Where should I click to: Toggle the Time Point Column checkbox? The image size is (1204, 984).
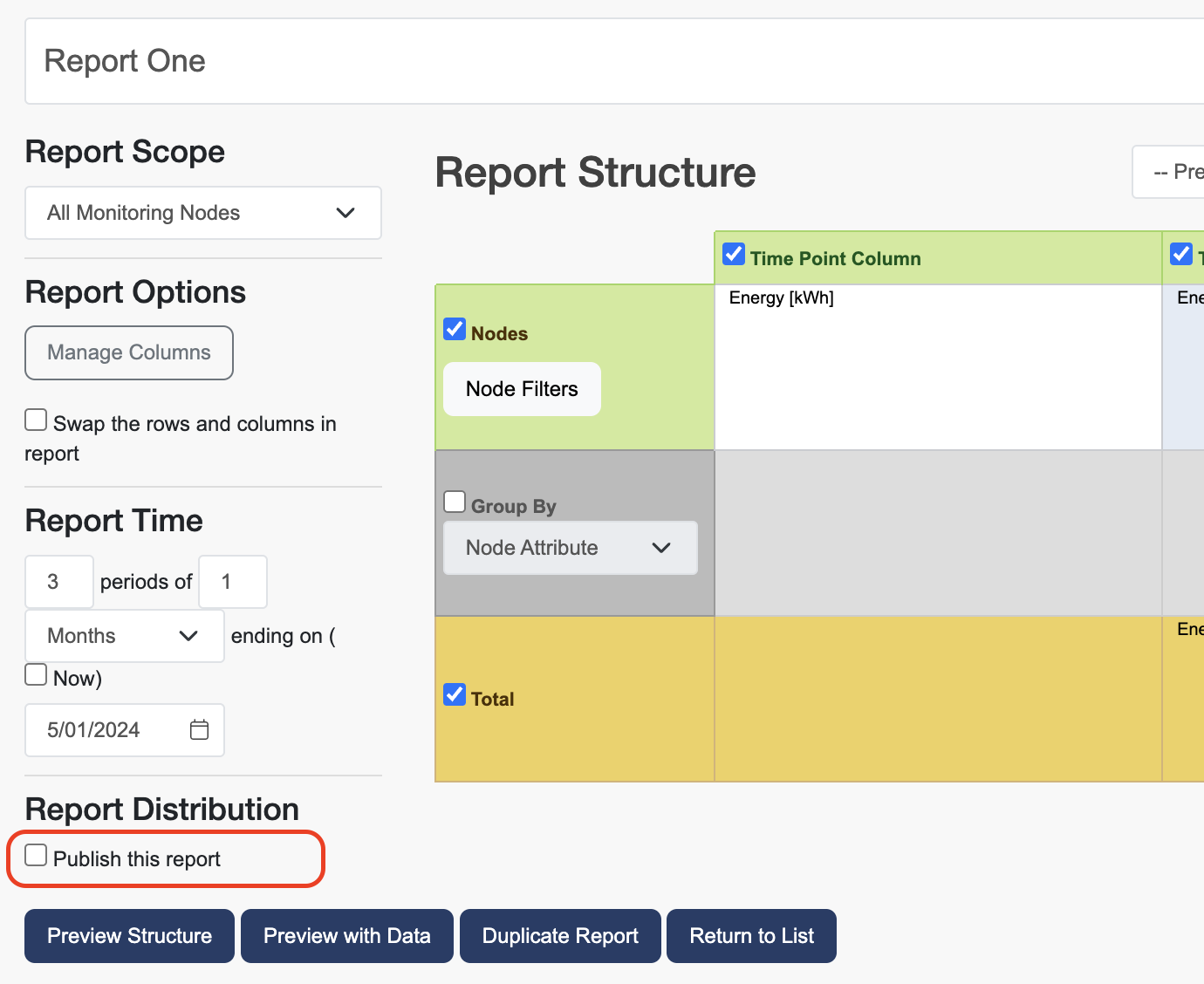[x=734, y=255]
